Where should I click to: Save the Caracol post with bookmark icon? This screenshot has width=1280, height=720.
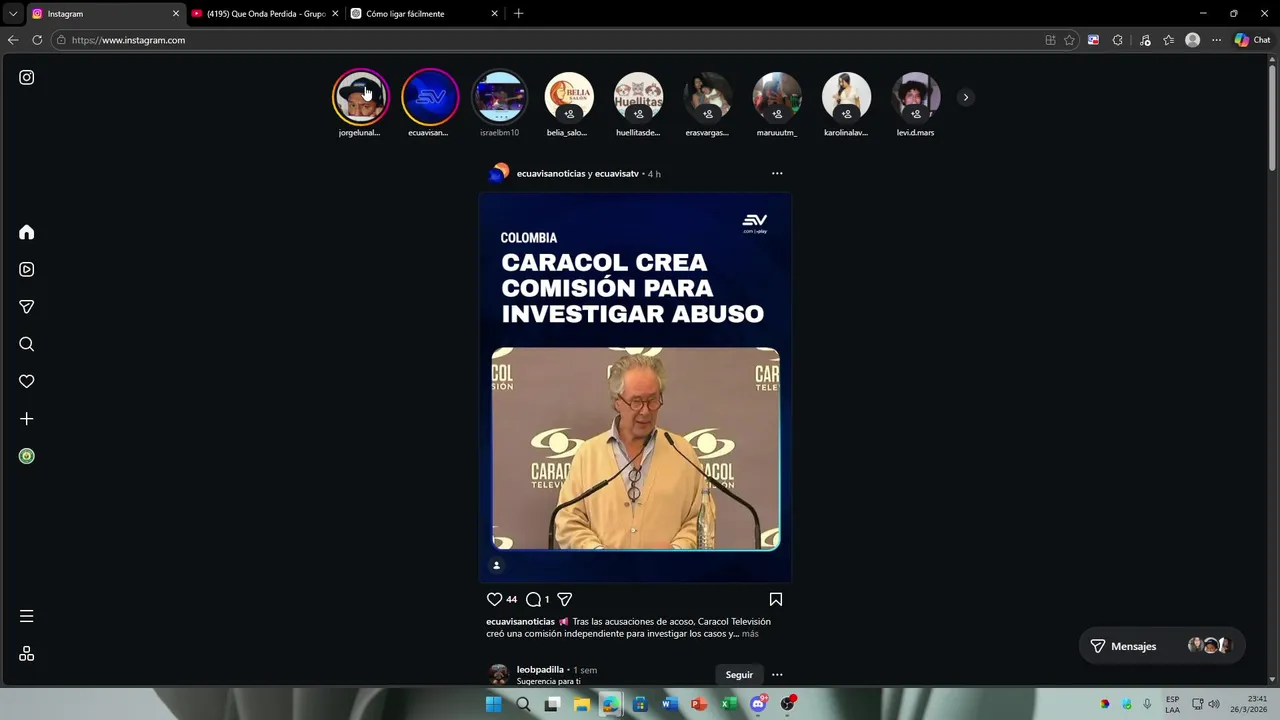point(775,599)
